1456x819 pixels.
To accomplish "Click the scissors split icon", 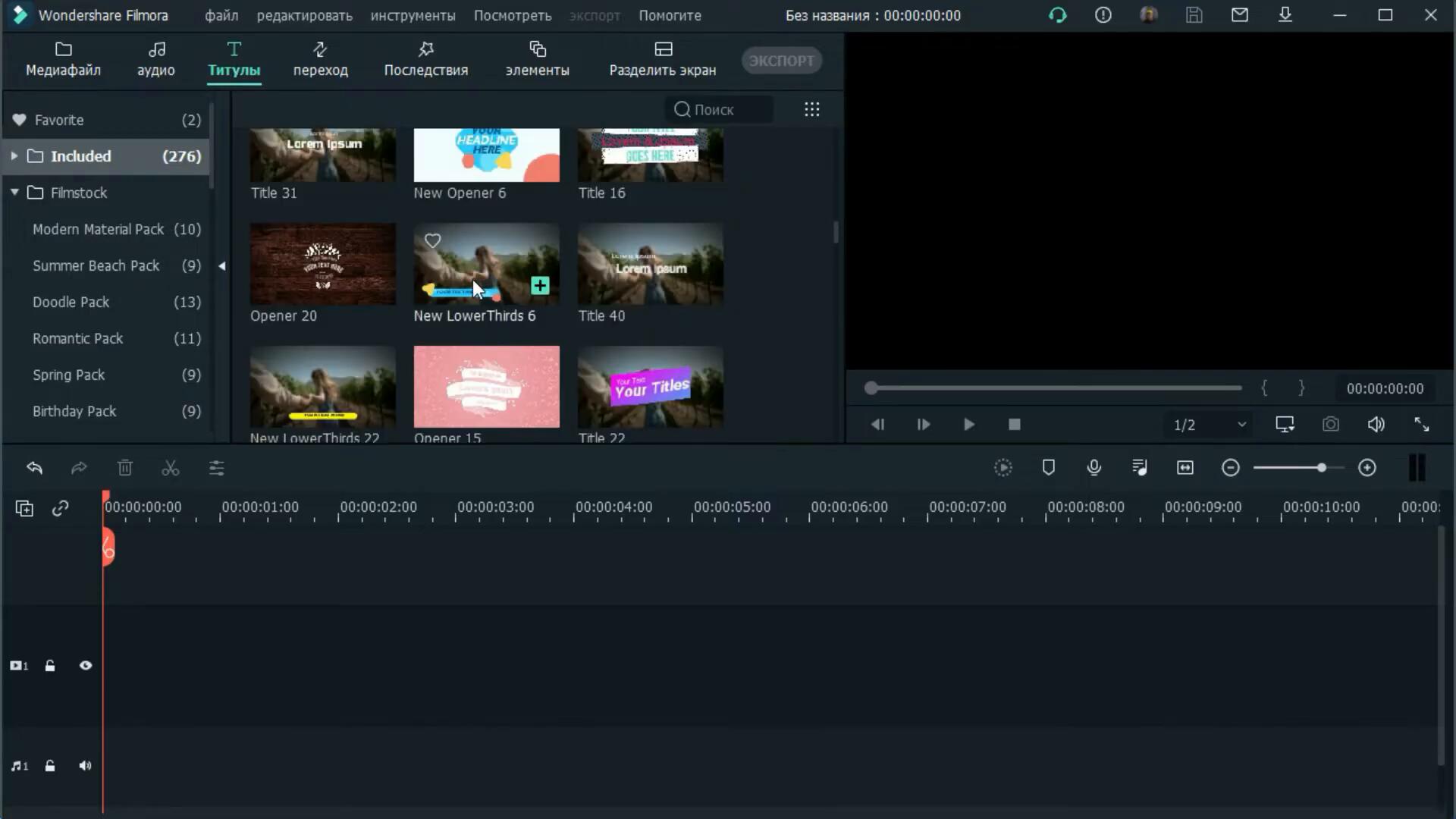I will pos(170,468).
